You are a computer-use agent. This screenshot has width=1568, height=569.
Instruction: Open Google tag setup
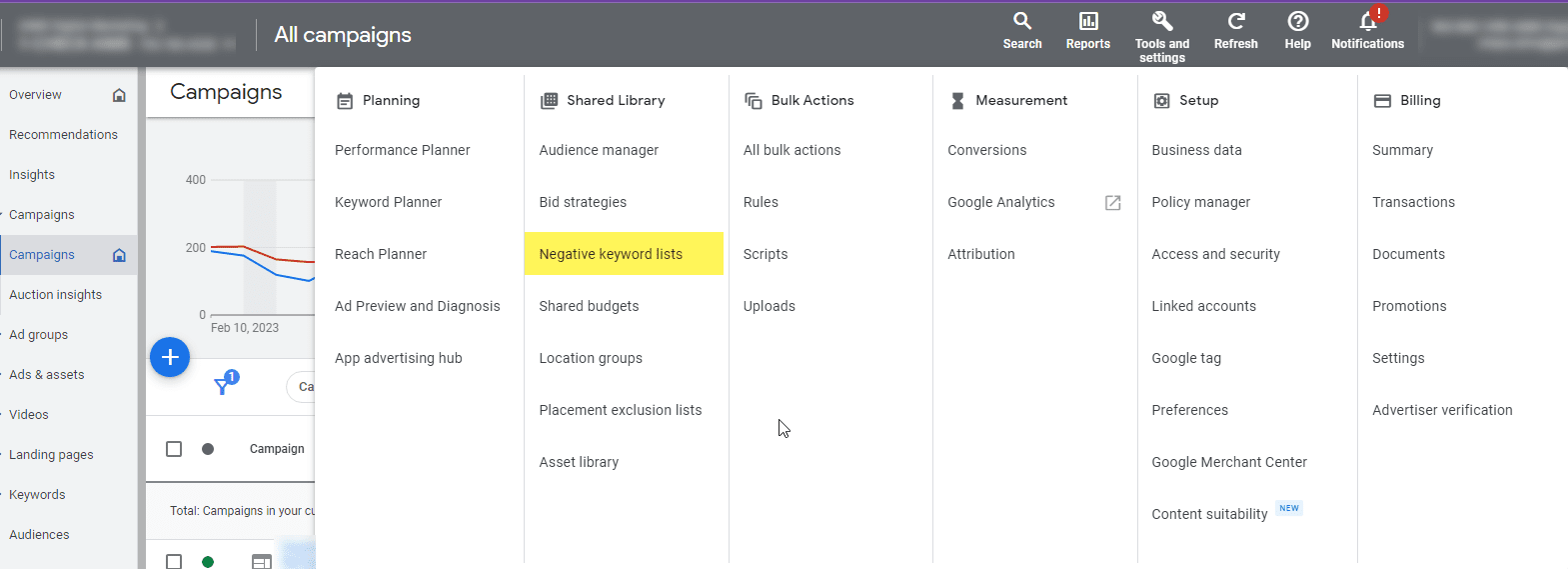pos(1186,358)
